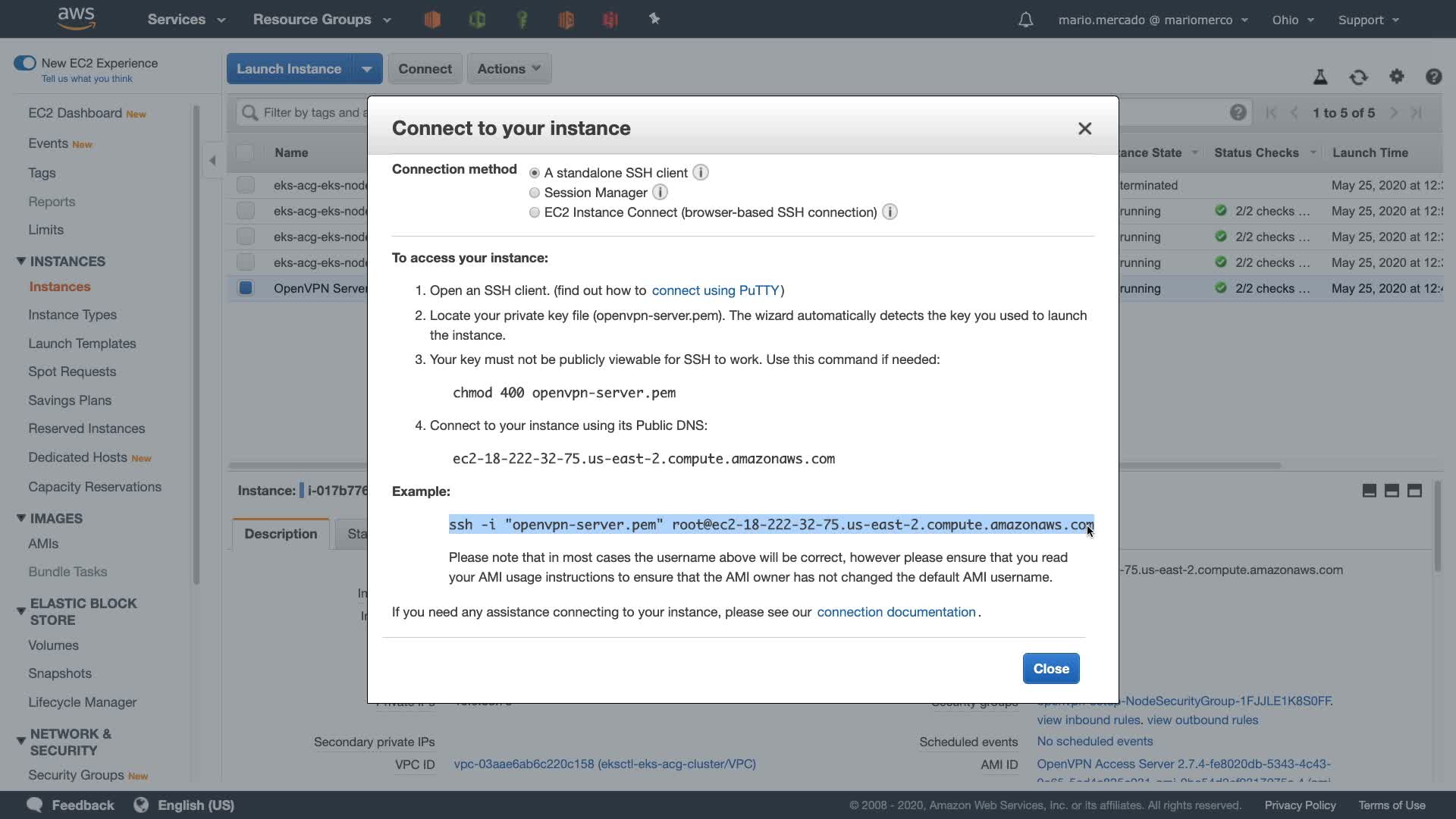Uncheck the OpenVPN Server row checkbox

click(246, 288)
